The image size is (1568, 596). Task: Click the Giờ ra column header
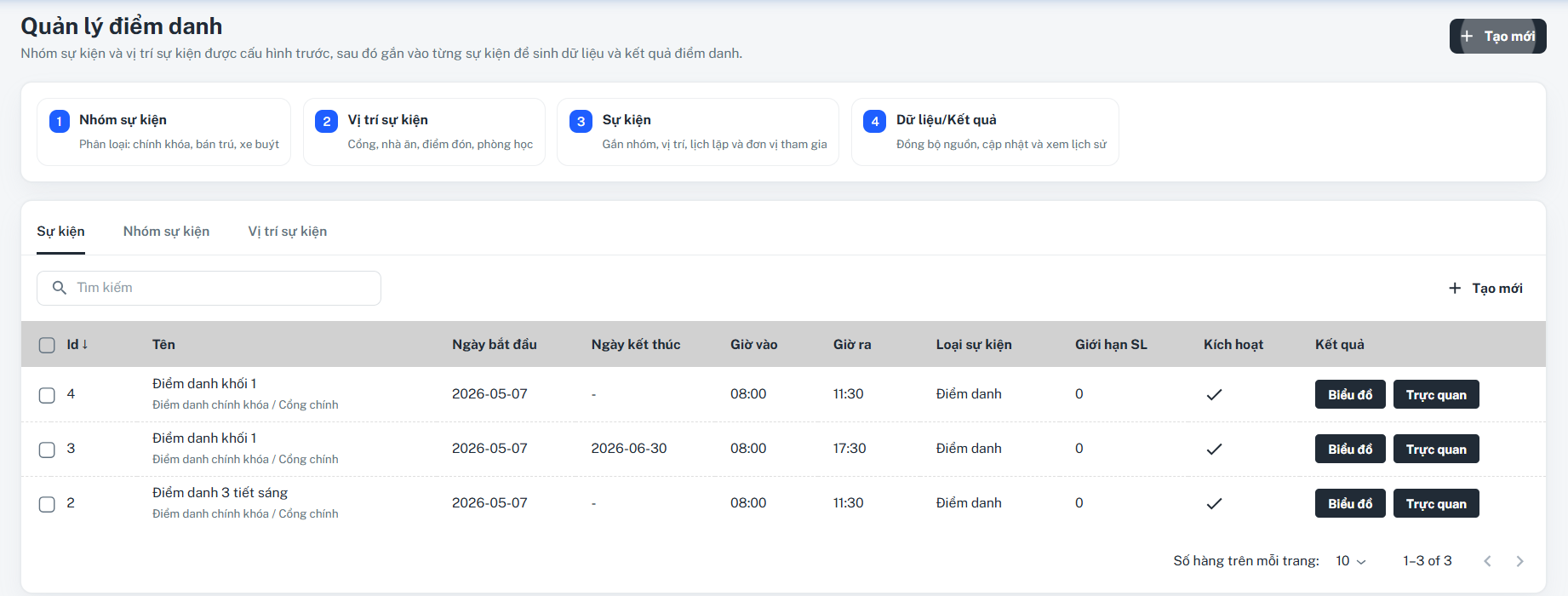tap(852, 345)
